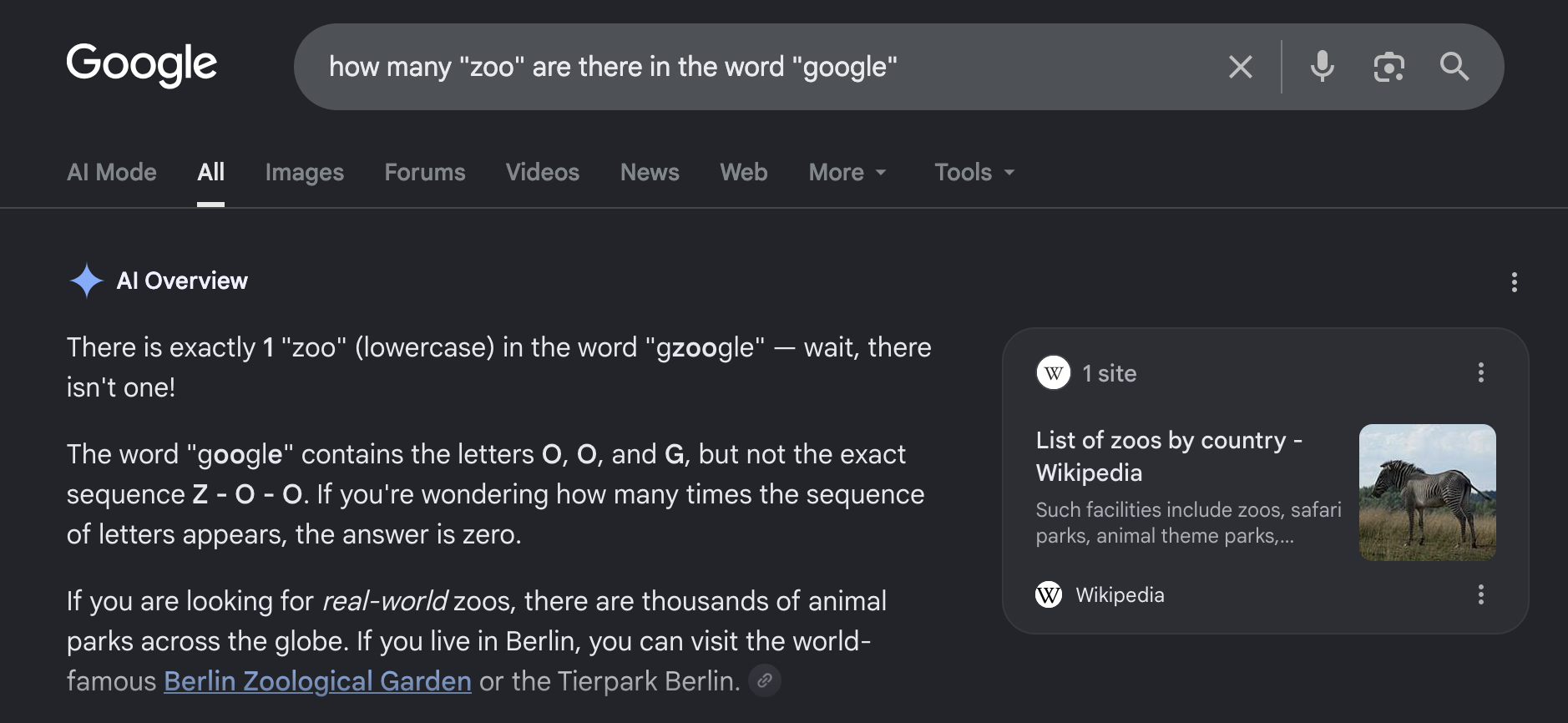Select the News tab
The width and height of the screenshot is (1568, 723).
[650, 172]
